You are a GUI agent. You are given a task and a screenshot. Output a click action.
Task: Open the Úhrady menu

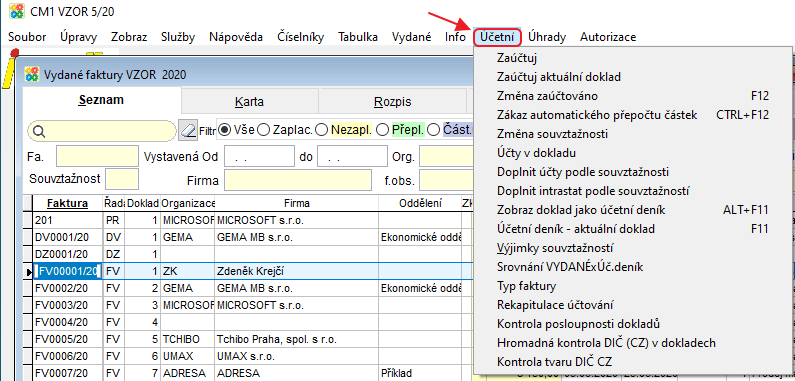(547, 37)
